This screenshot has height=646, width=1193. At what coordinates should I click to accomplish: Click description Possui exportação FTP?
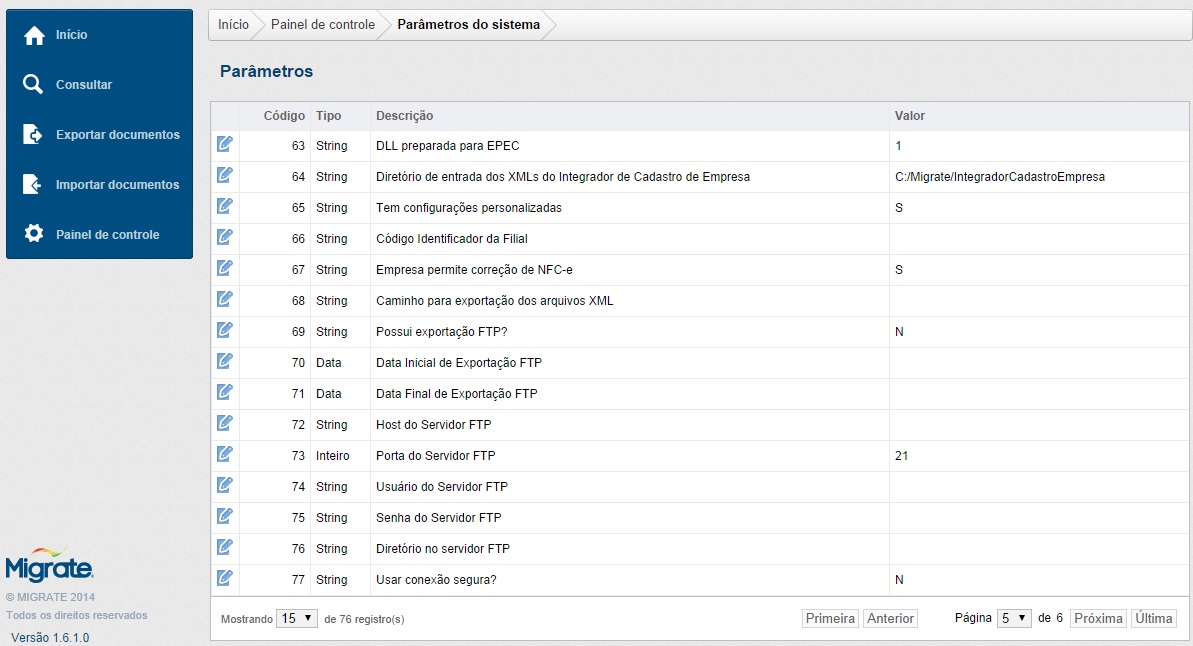[x=441, y=332]
